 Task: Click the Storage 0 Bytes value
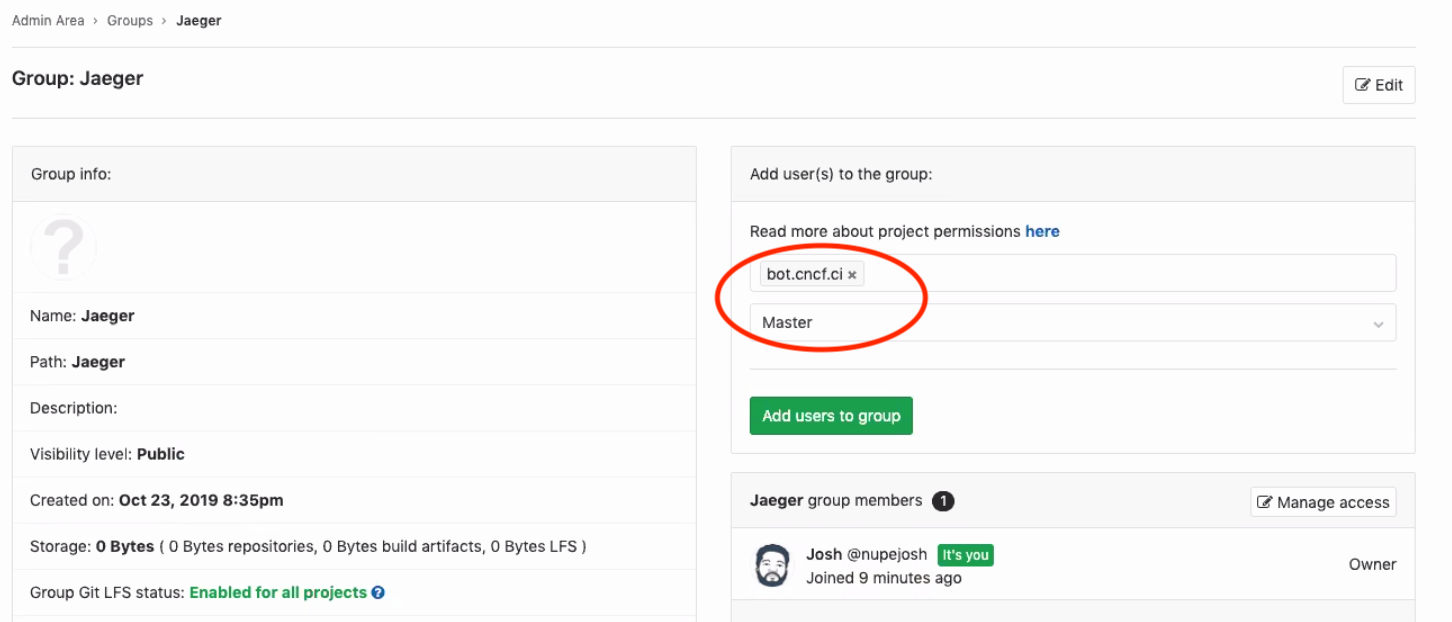click(125, 546)
